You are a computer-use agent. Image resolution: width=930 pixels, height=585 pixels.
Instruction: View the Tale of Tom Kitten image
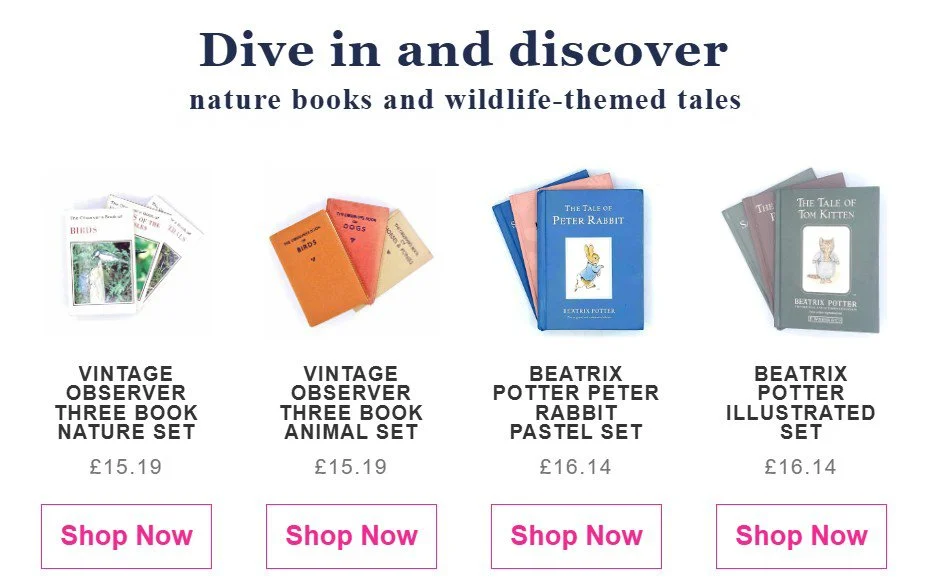[827, 257]
